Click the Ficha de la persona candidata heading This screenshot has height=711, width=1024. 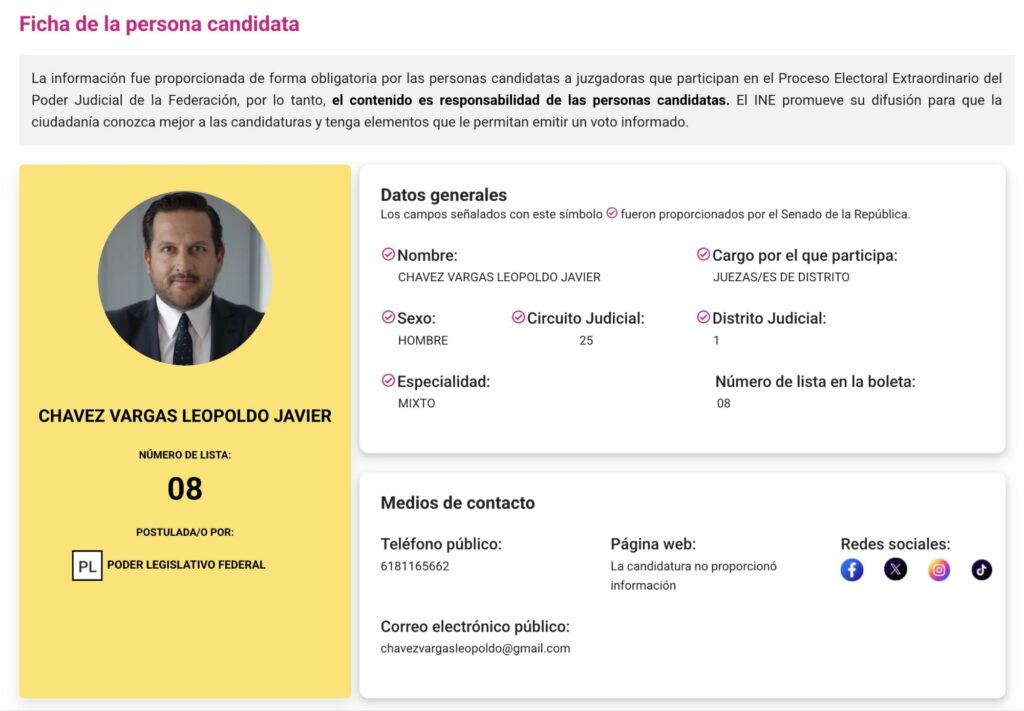tap(159, 24)
